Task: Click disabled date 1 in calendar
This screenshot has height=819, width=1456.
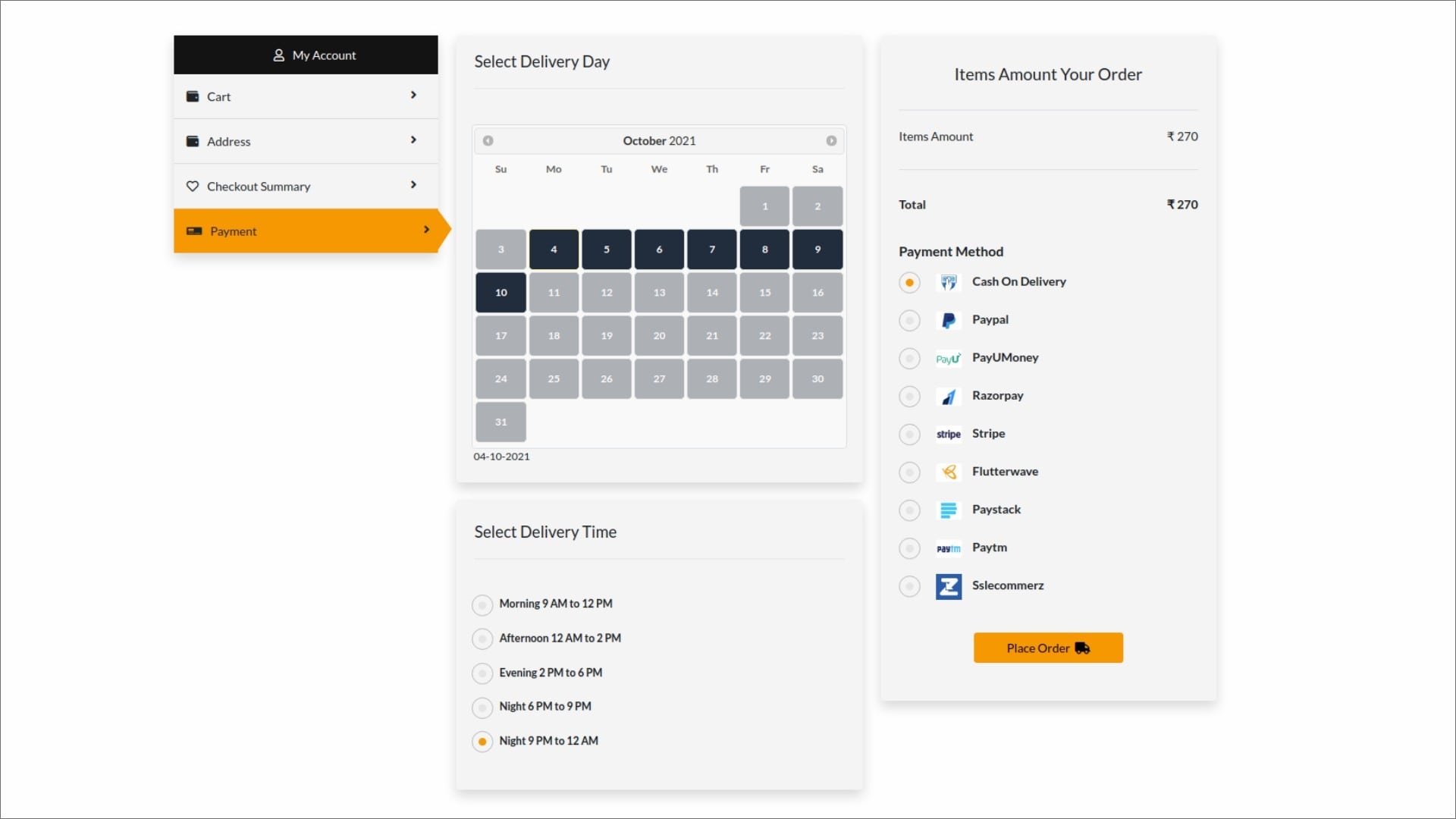Action: point(764,206)
